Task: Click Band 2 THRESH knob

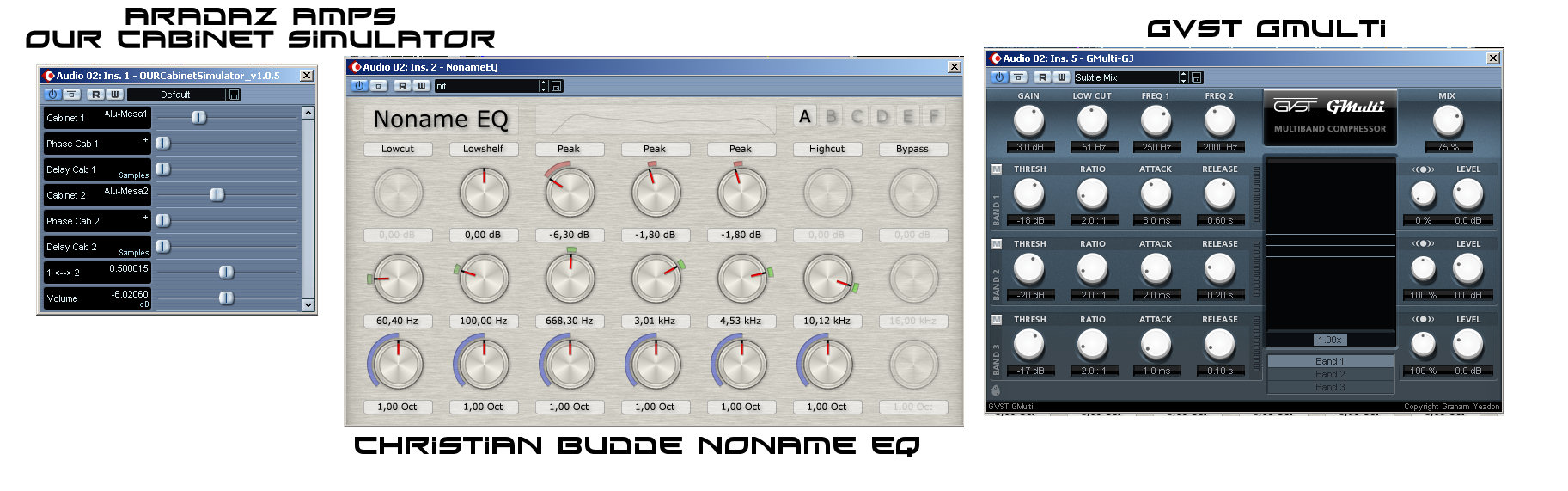Action: 1029,269
